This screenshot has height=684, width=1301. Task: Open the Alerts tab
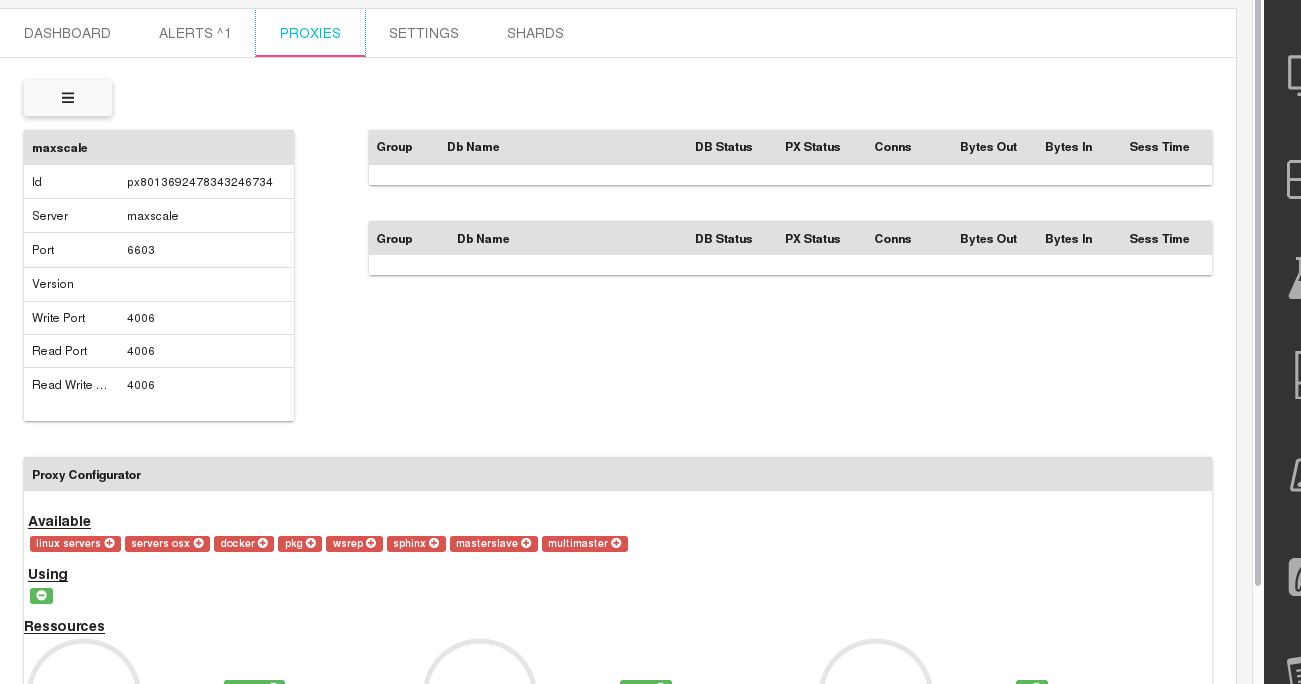(195, 33)
